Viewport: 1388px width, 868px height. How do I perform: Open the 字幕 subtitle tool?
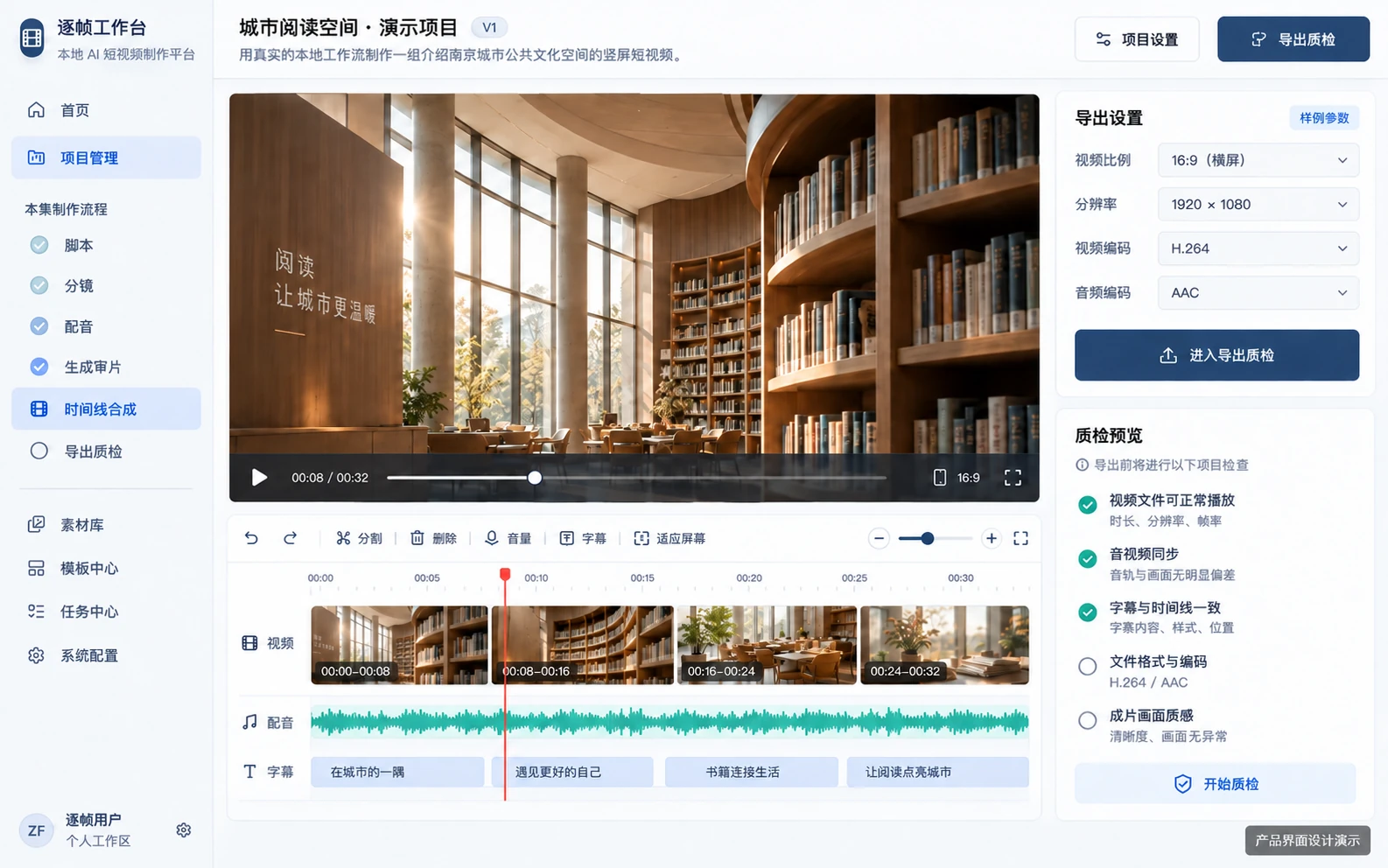(583, 538)
